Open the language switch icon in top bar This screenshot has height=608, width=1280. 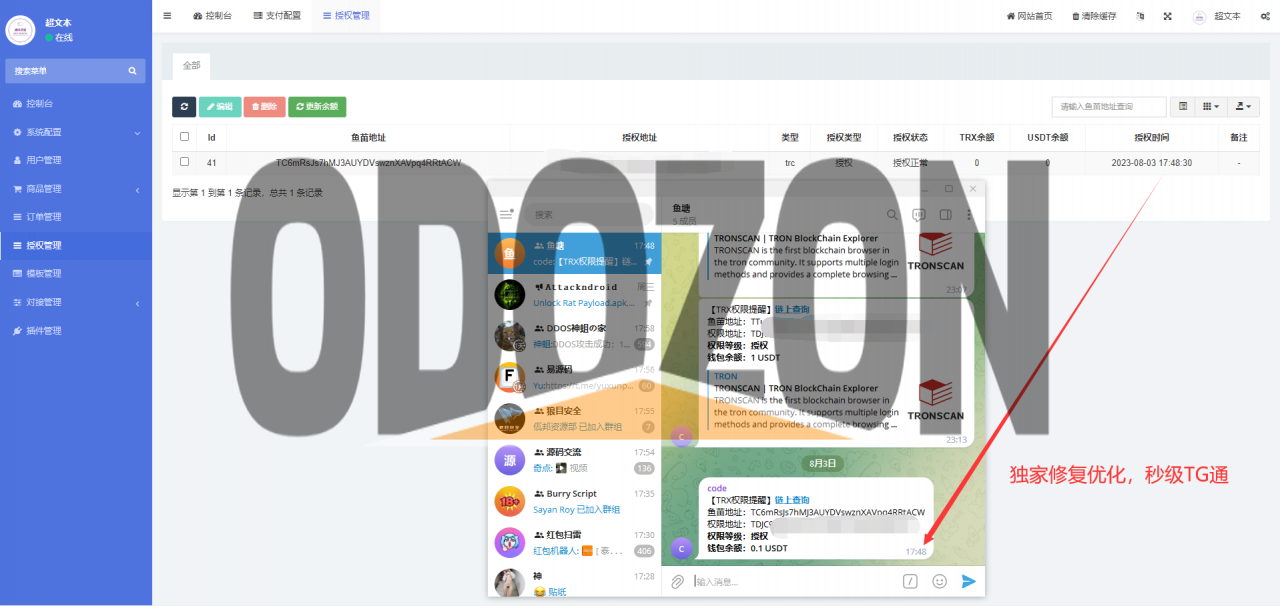tap(1141, 16)
